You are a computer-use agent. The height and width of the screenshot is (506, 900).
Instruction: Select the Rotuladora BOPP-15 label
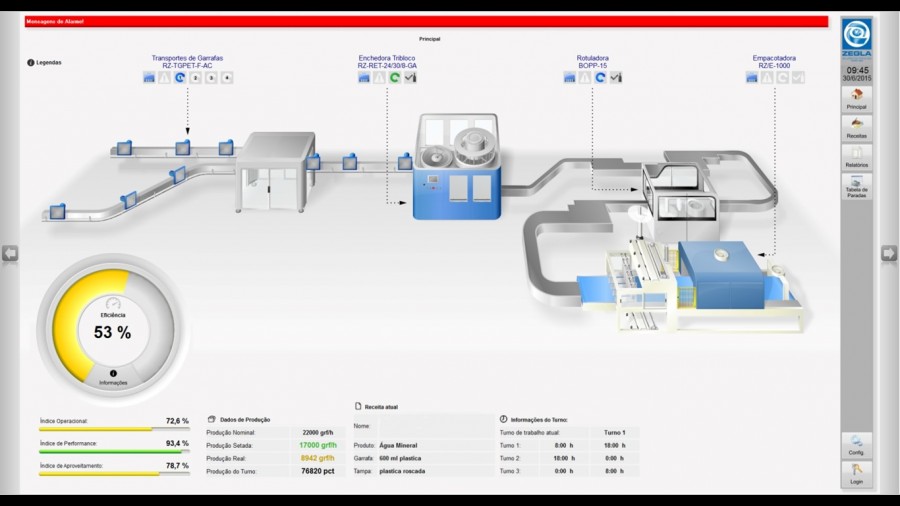592,62
